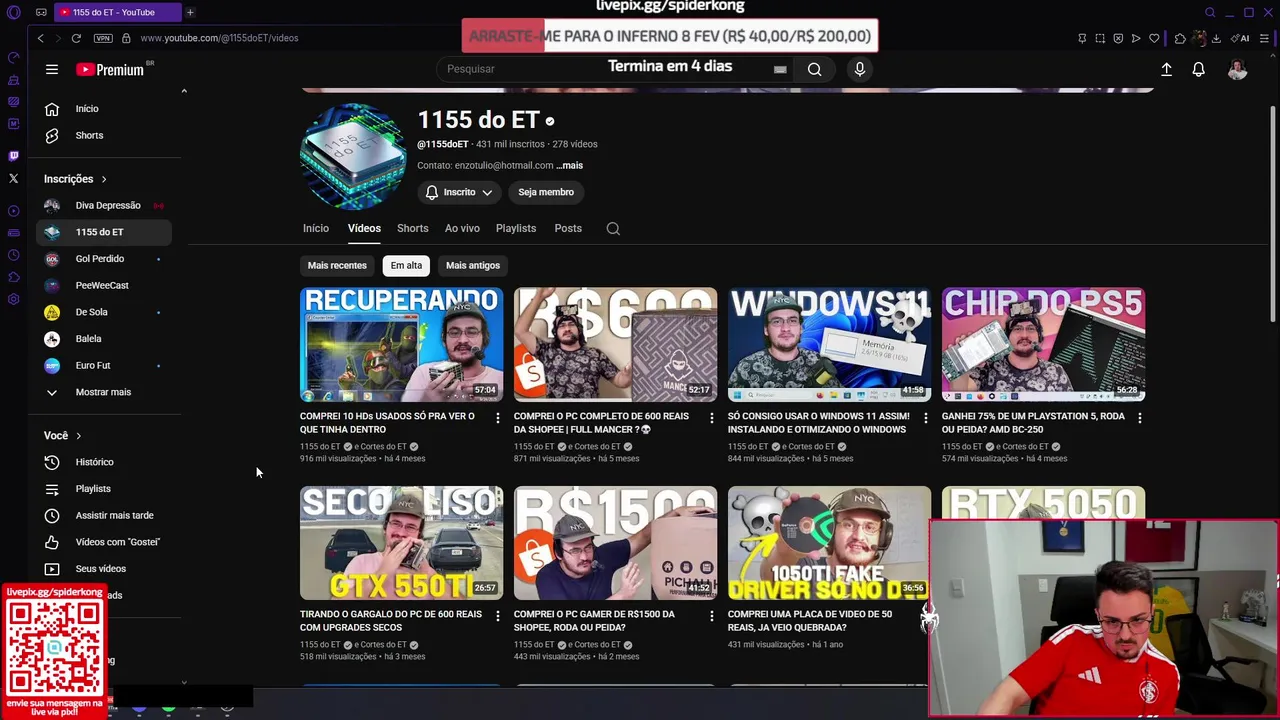The image size is (1280, 720).
Task: Open the channel Início tab
Action: (x=316, y=228)
